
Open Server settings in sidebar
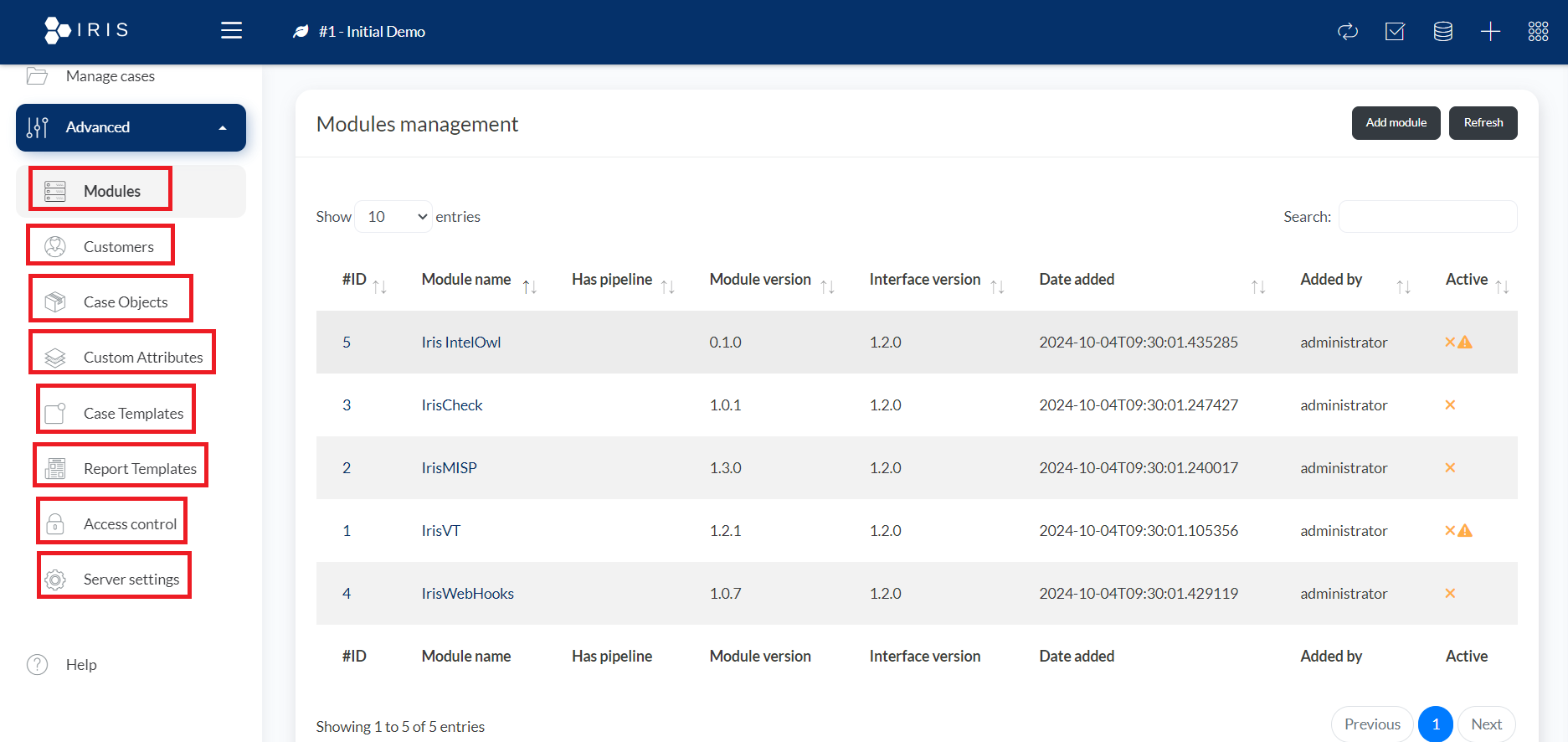(x=131, y=580)
